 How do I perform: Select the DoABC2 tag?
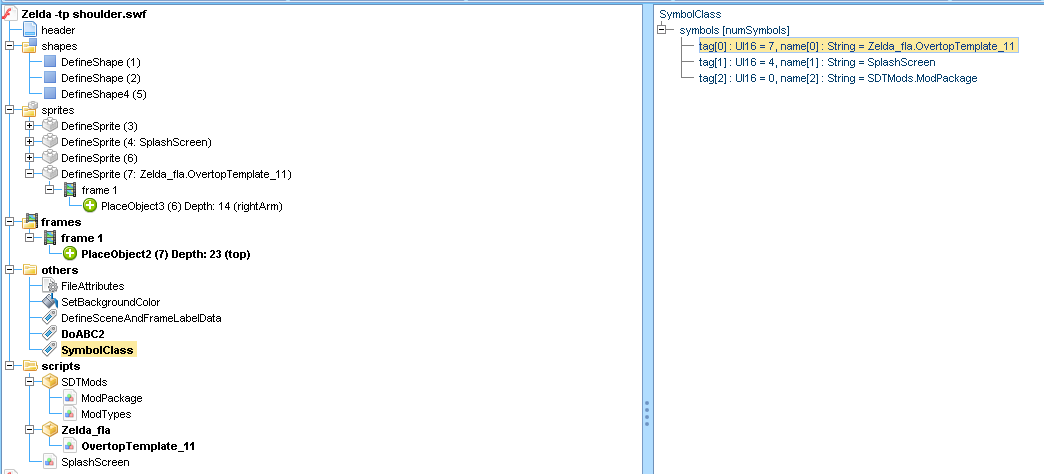click(x=83, y=334)
